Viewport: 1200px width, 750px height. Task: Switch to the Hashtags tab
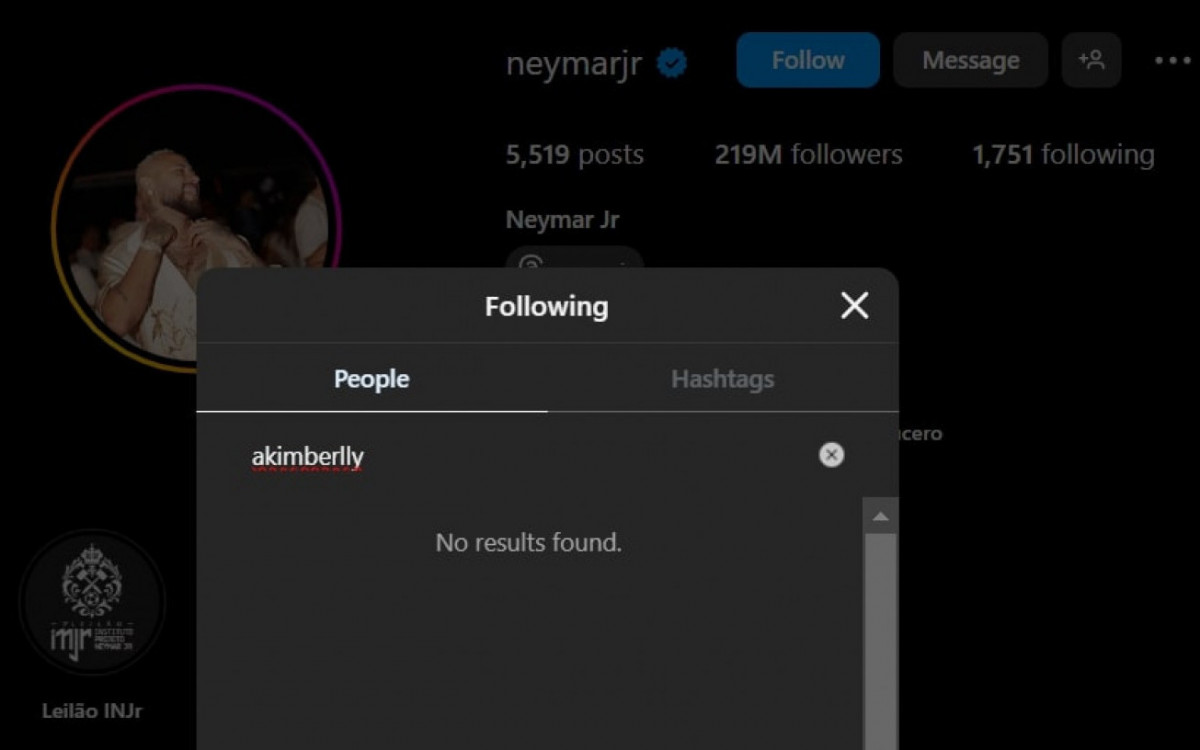[x=722, y=379]
